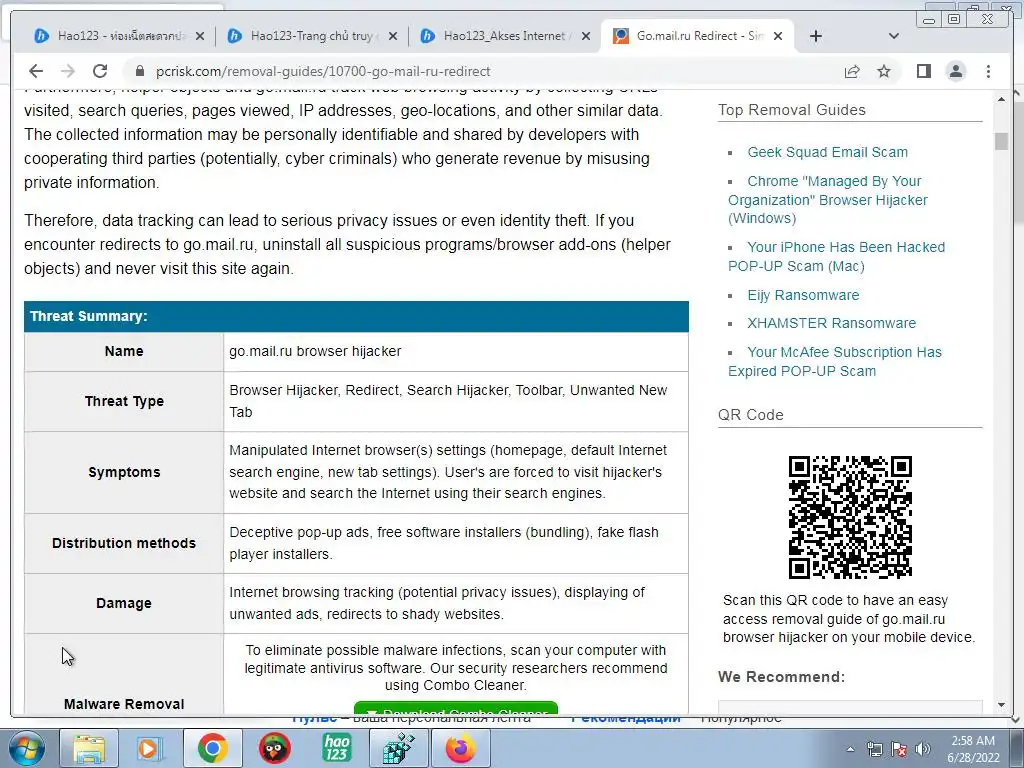The width and height of the screenshot is (1024, 768).
Task: Share this page icon
Action: tap(852, 71)
